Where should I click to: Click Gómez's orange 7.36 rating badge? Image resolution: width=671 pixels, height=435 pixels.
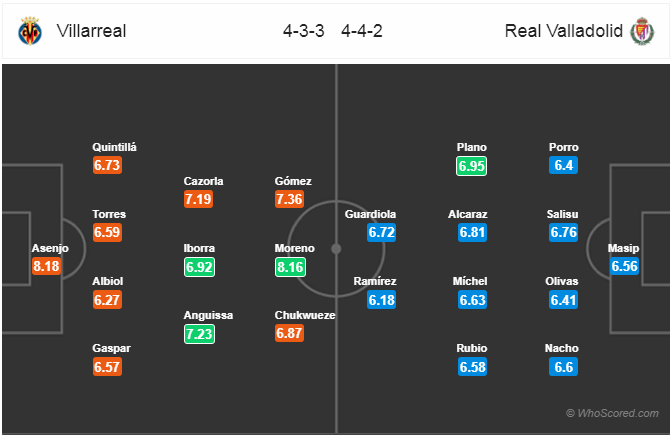point(289,199)
